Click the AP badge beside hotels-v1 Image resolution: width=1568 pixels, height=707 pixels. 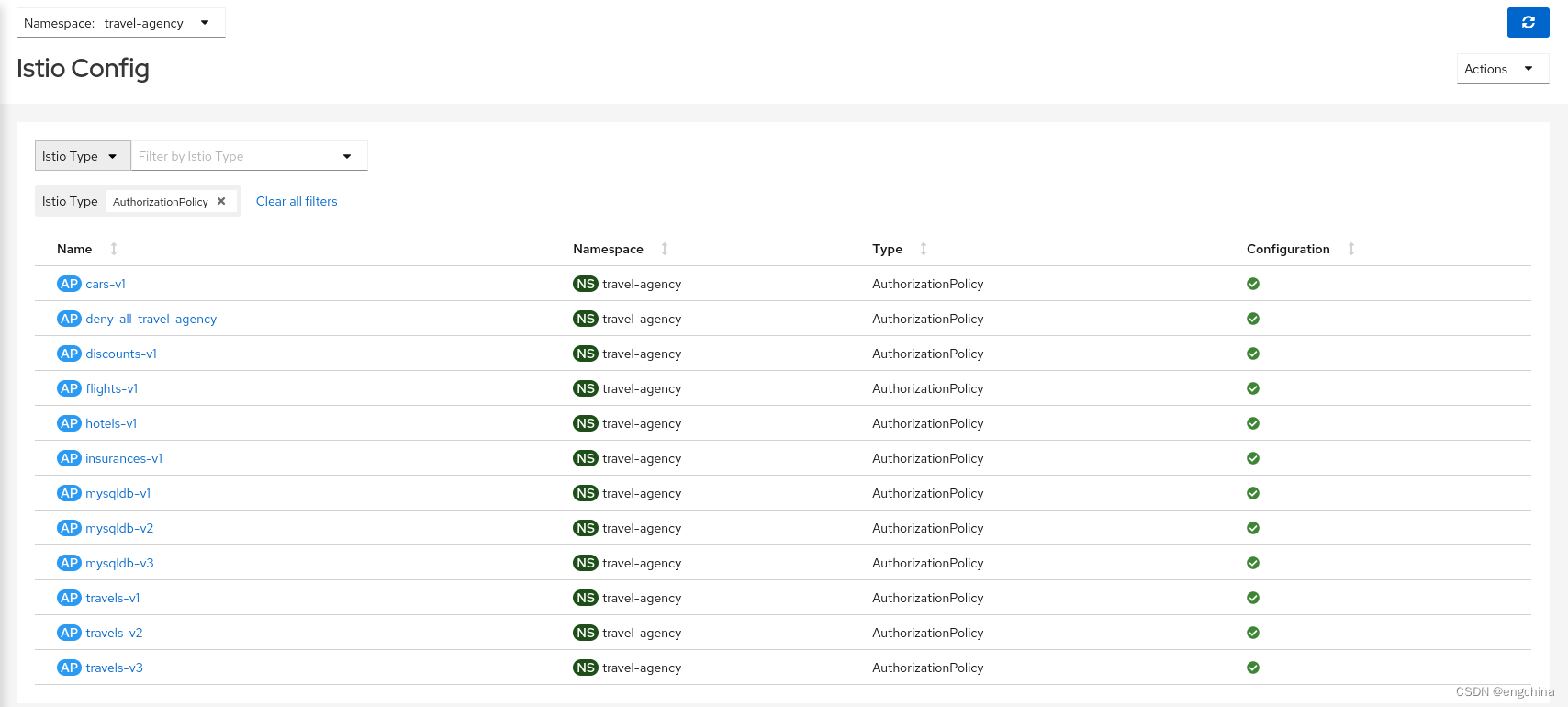pyautogui.click(x=69, y=423)
